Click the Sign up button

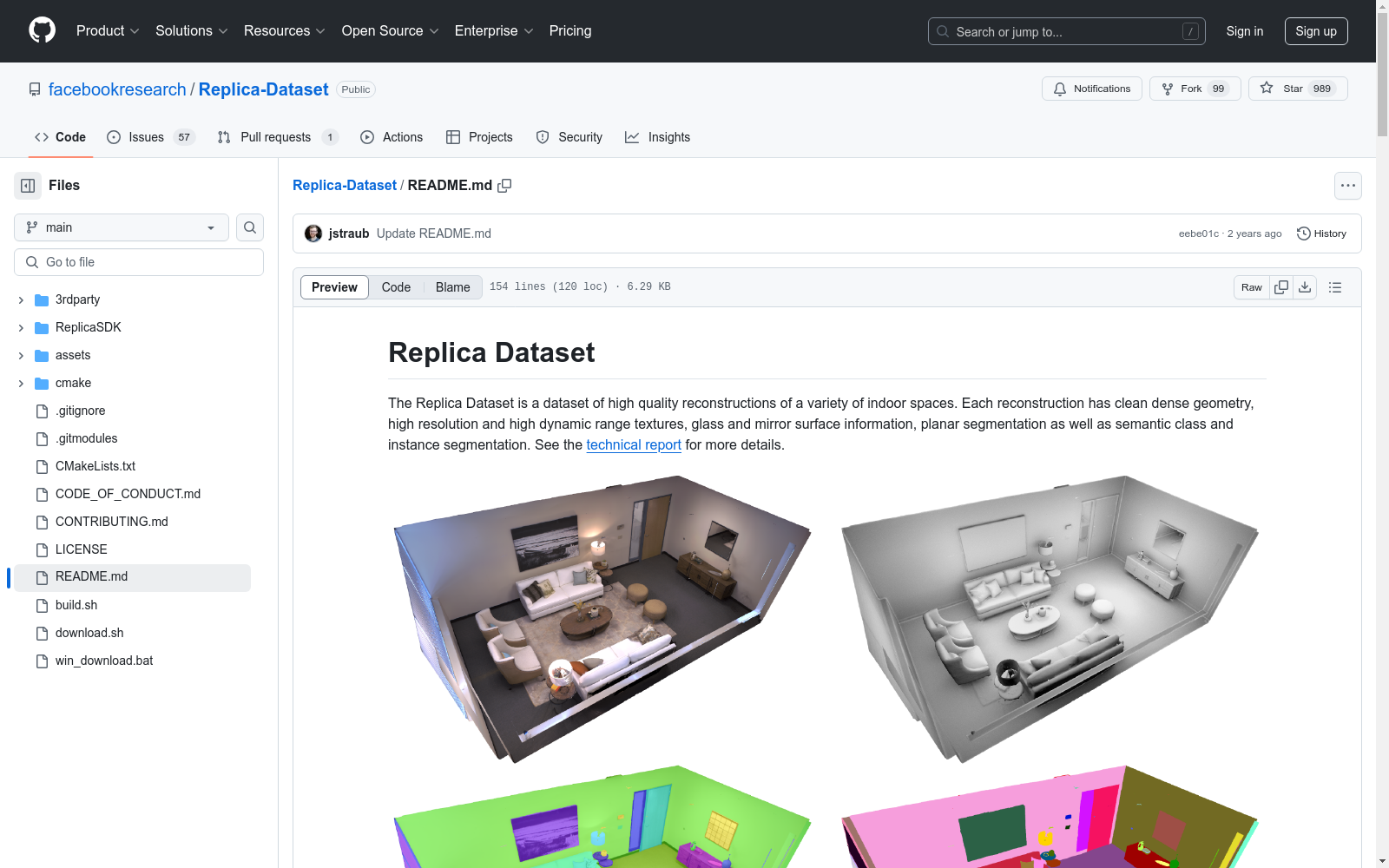point(1316,31)
